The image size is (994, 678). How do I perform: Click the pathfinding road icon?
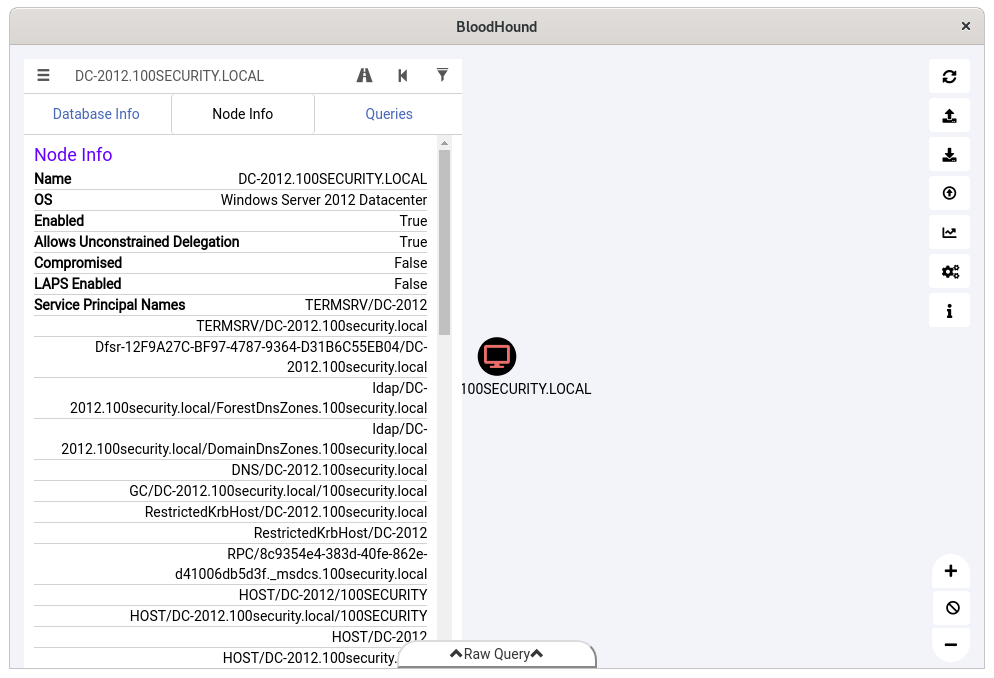365,75
